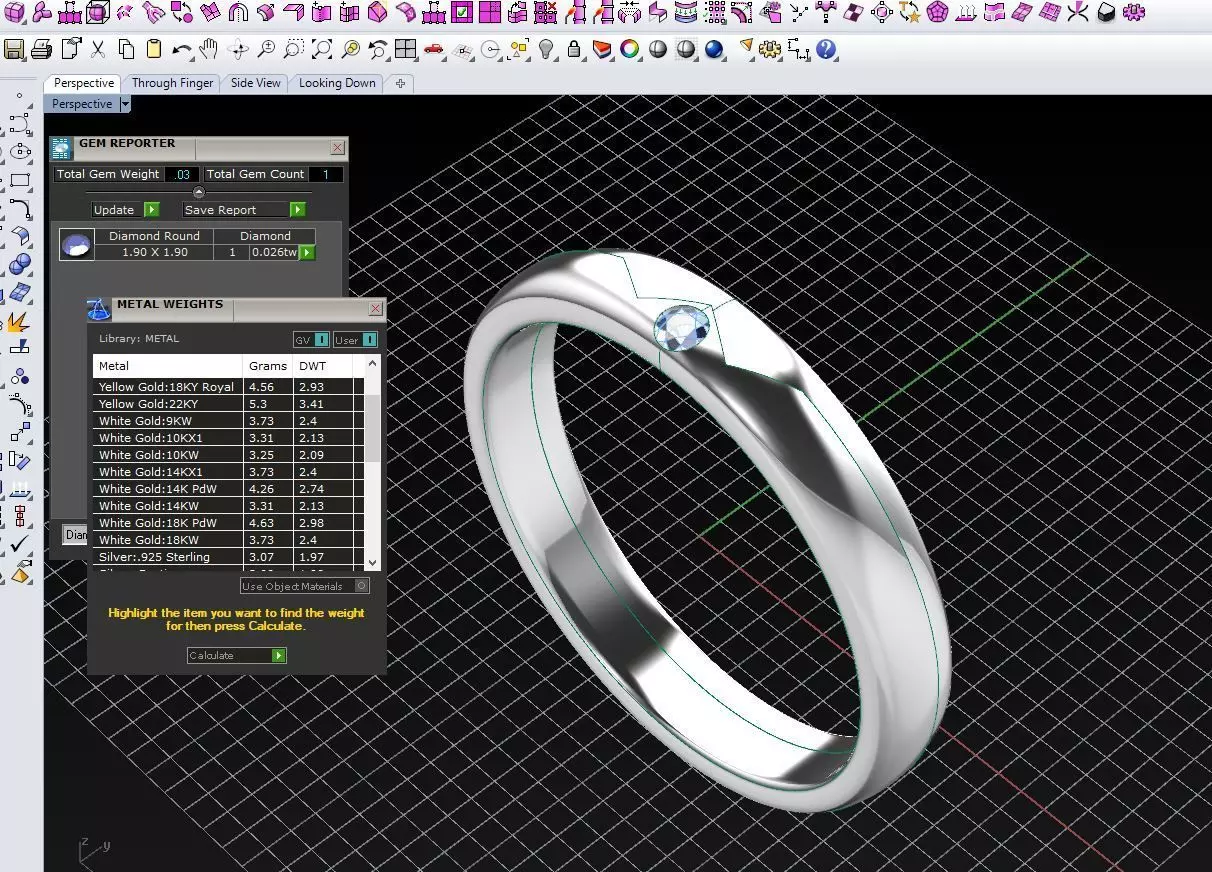Click the round diamond on the ring model
This screenshot has width=1212, height=872.
[682, 328]
